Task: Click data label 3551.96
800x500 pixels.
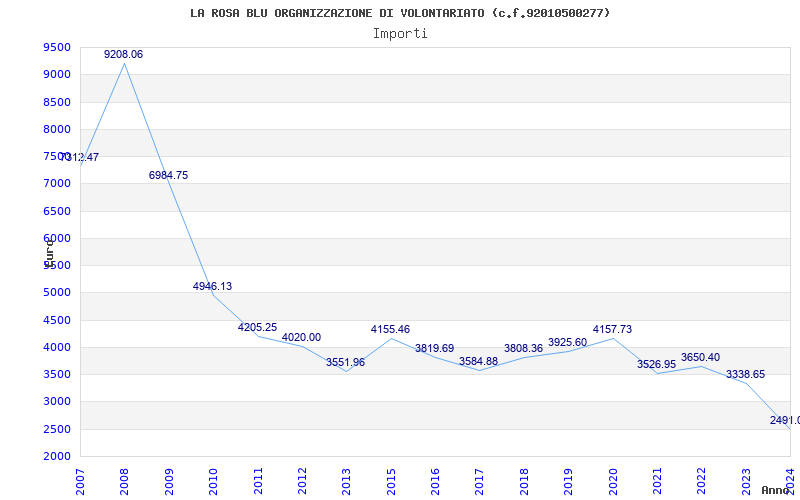Action: 345,362
